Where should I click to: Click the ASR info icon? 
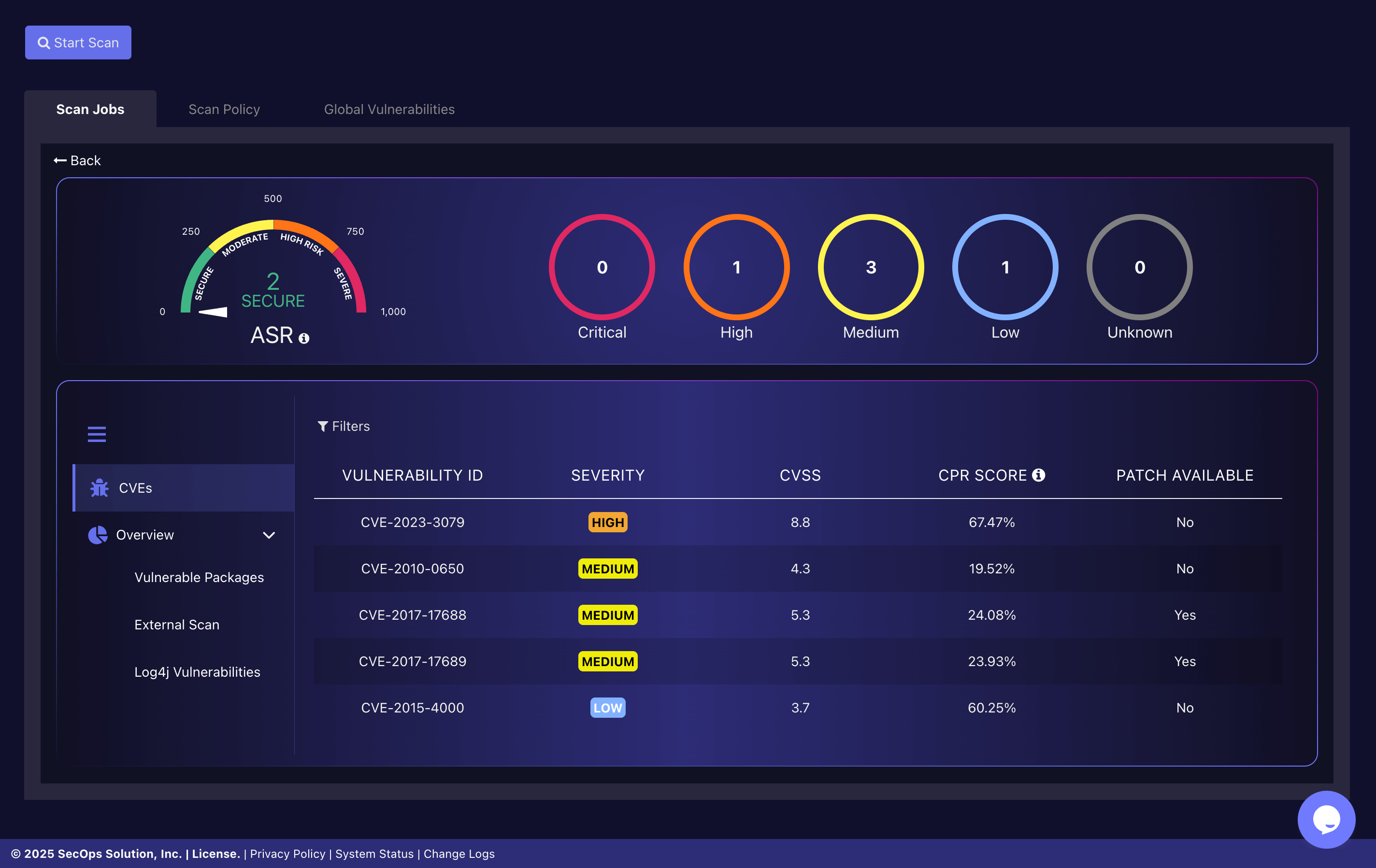304,338
